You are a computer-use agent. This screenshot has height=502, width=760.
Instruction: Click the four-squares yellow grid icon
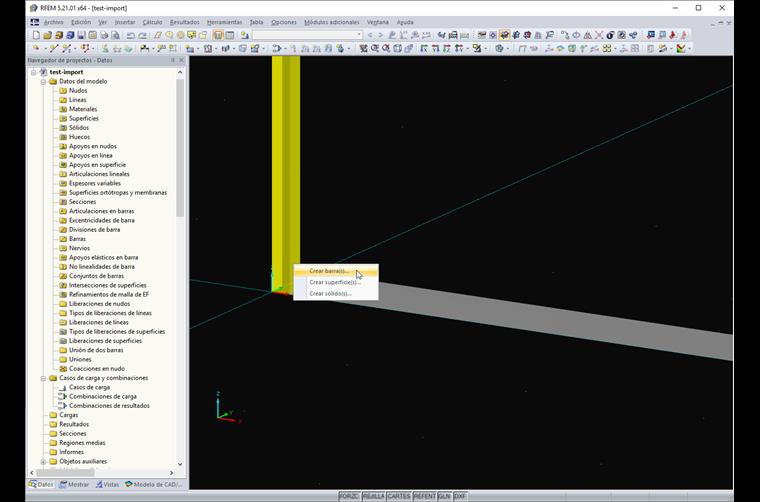[x=606, y=48]
